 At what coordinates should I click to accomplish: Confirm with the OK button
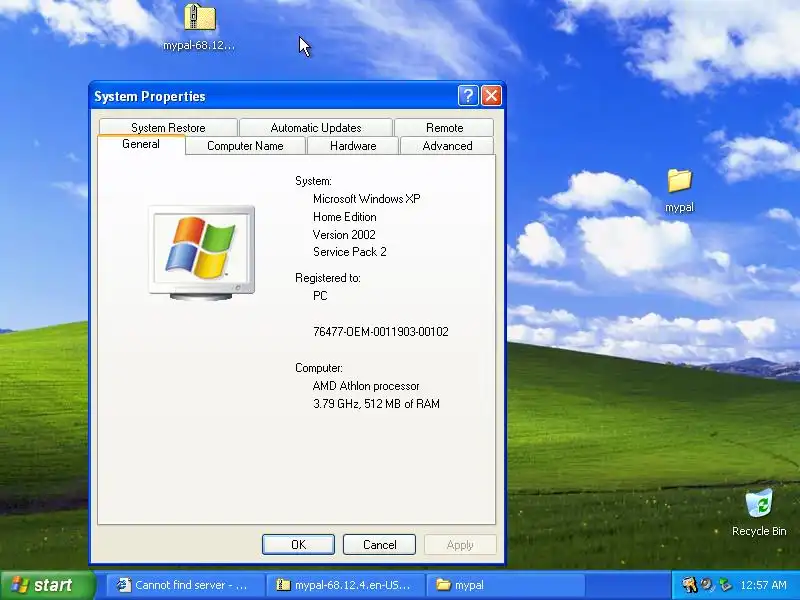point(298,544)
